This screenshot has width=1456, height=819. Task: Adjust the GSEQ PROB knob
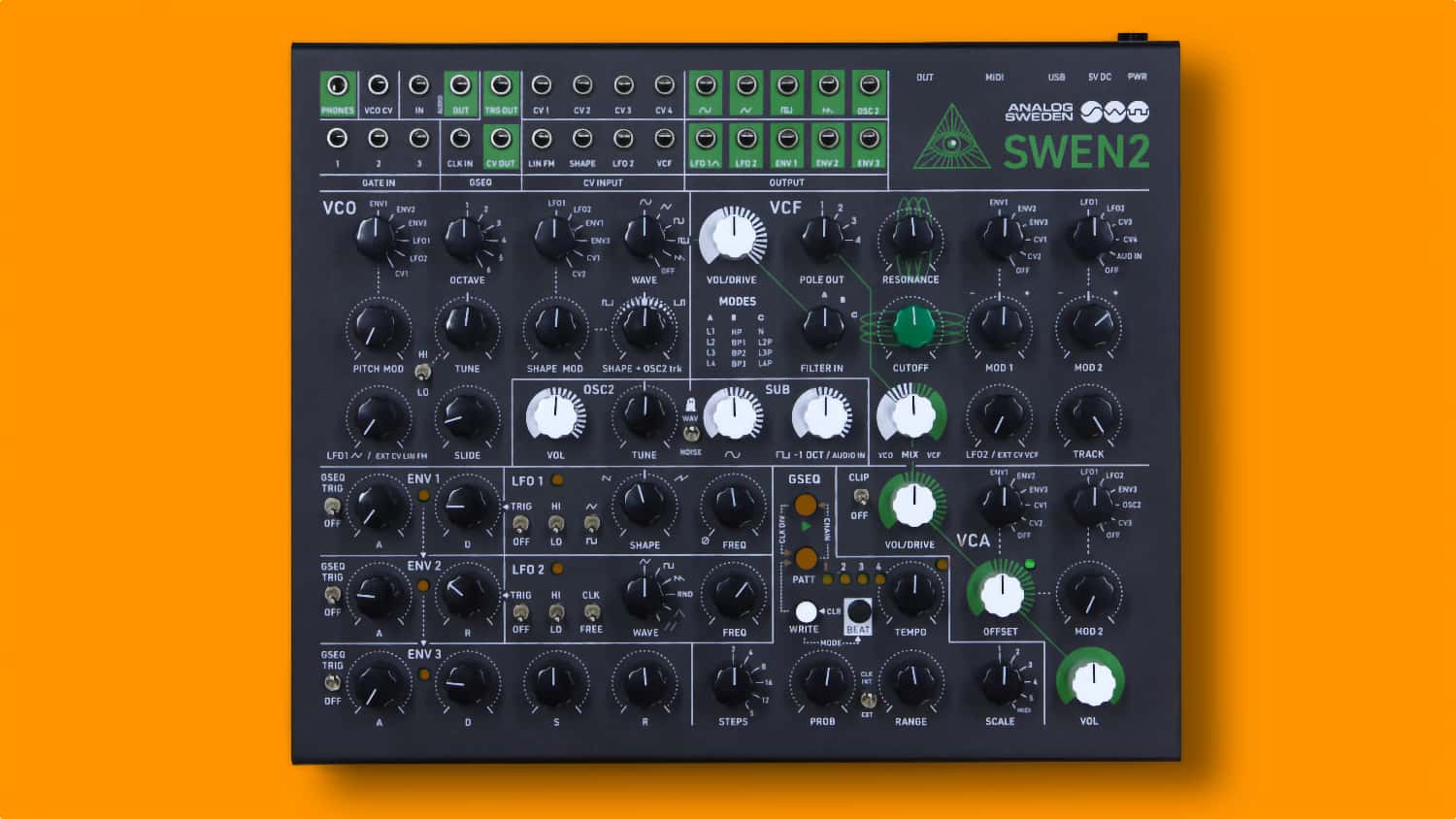[822, 683]
